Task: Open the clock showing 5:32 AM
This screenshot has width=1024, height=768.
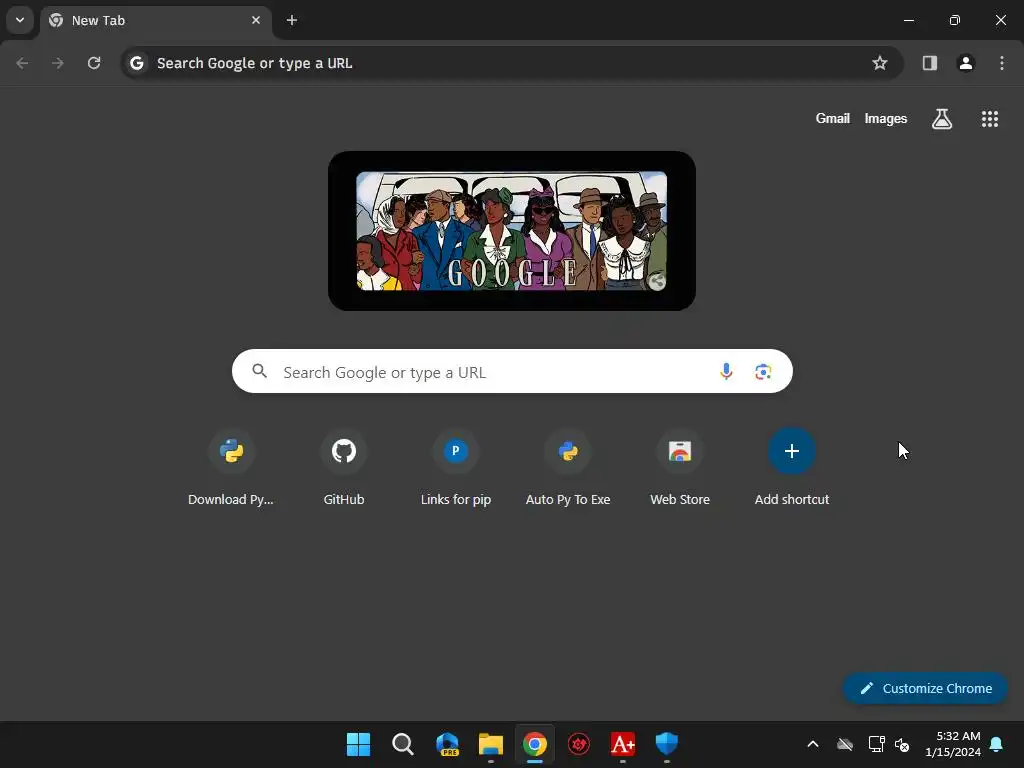Action: [953, 744]
